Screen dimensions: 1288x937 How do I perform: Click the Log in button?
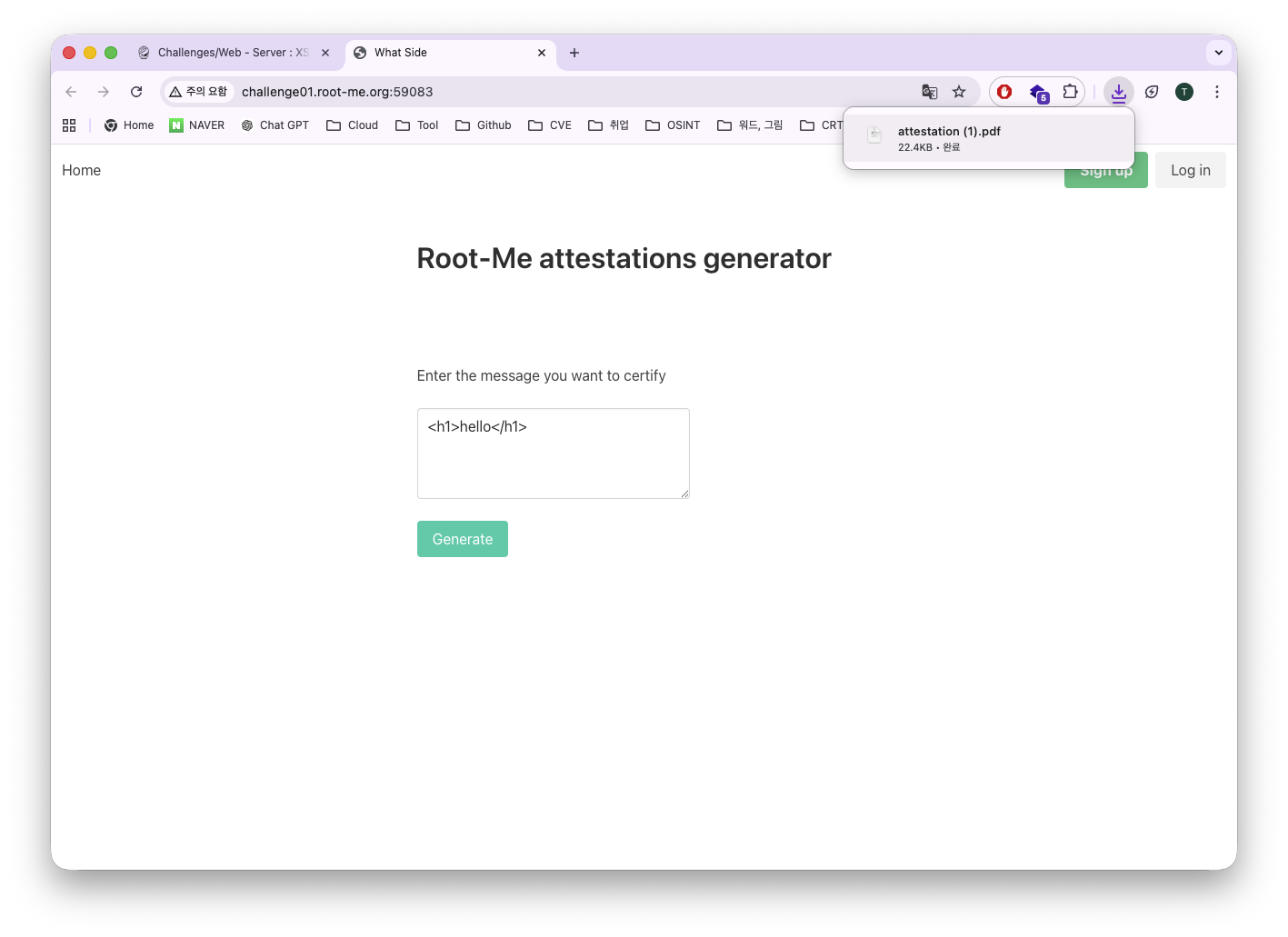tap(1191, 170)
